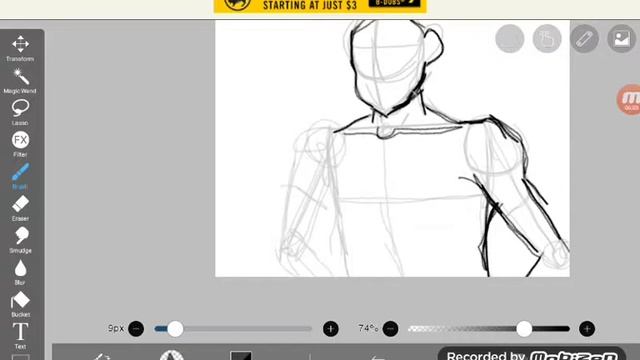Click the brush size slider handle

click(175, 329)
